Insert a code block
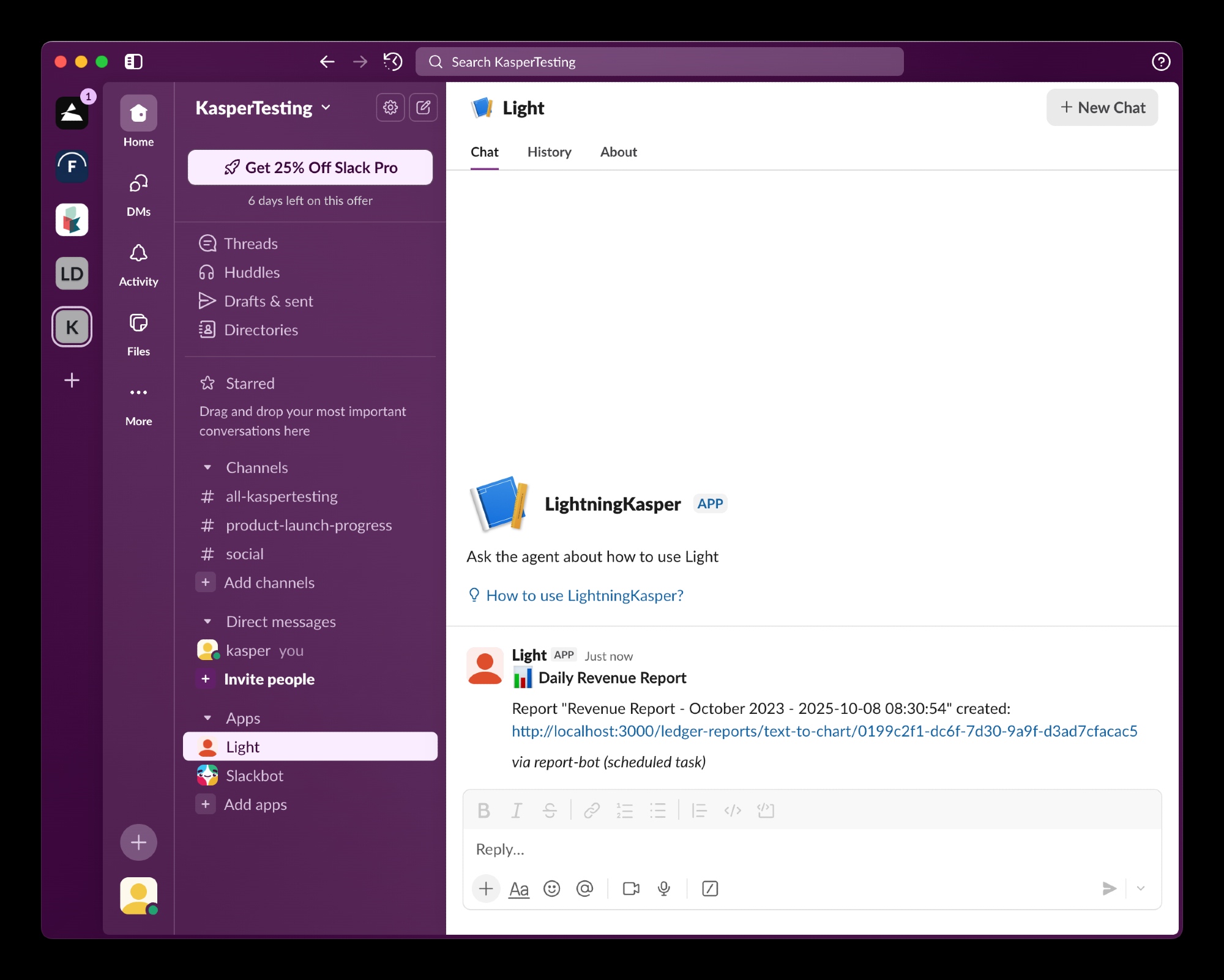 click(x=766, y=811)
